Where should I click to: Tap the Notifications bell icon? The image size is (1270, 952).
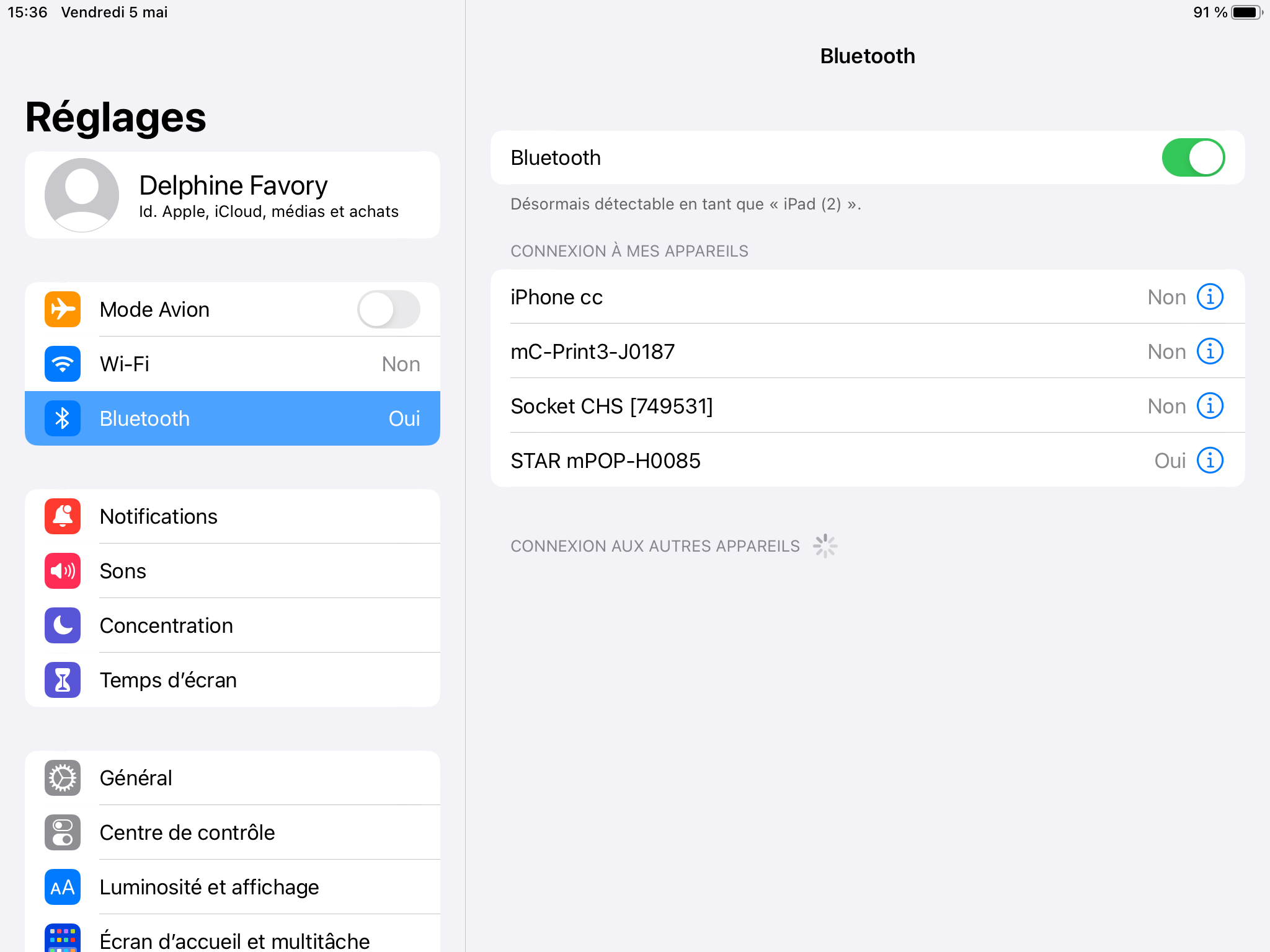63,516
